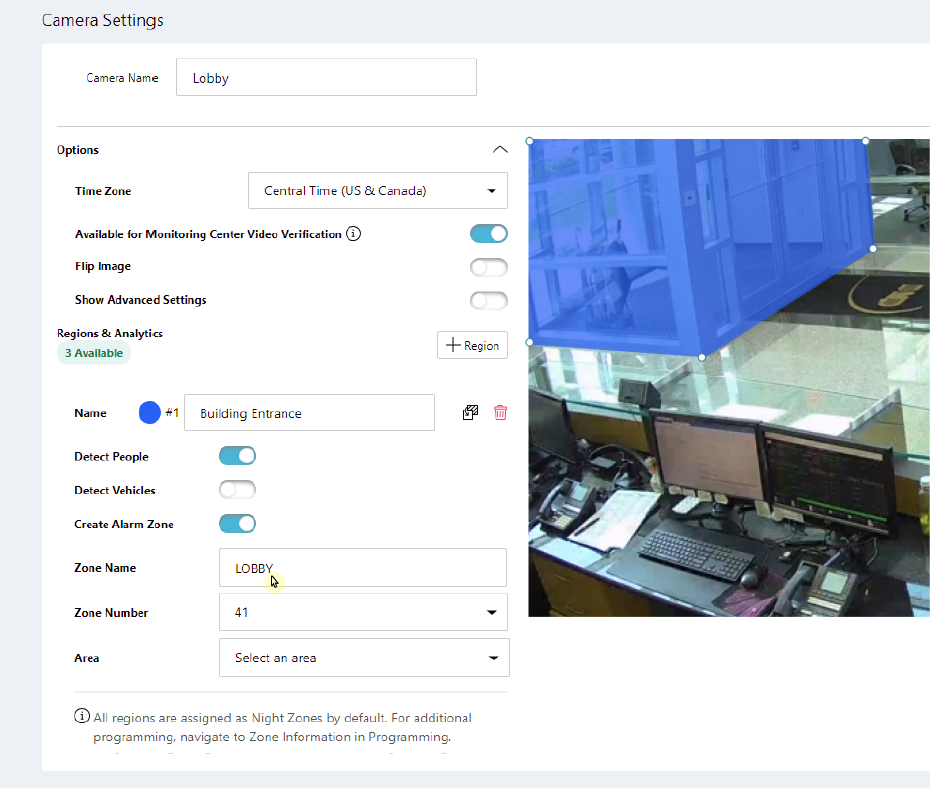Collapse the Options section chevron
This screenshot has height=788, width=932.
point(500,150)
